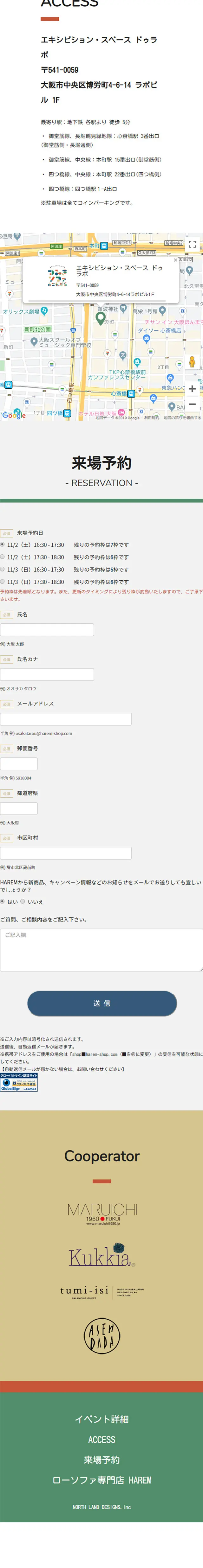Select 11/3 (日) 17:30 - 18:30 reservation slot
Image resolution: width=203 pixels, height=1568 pixels.
click(3, 581)
